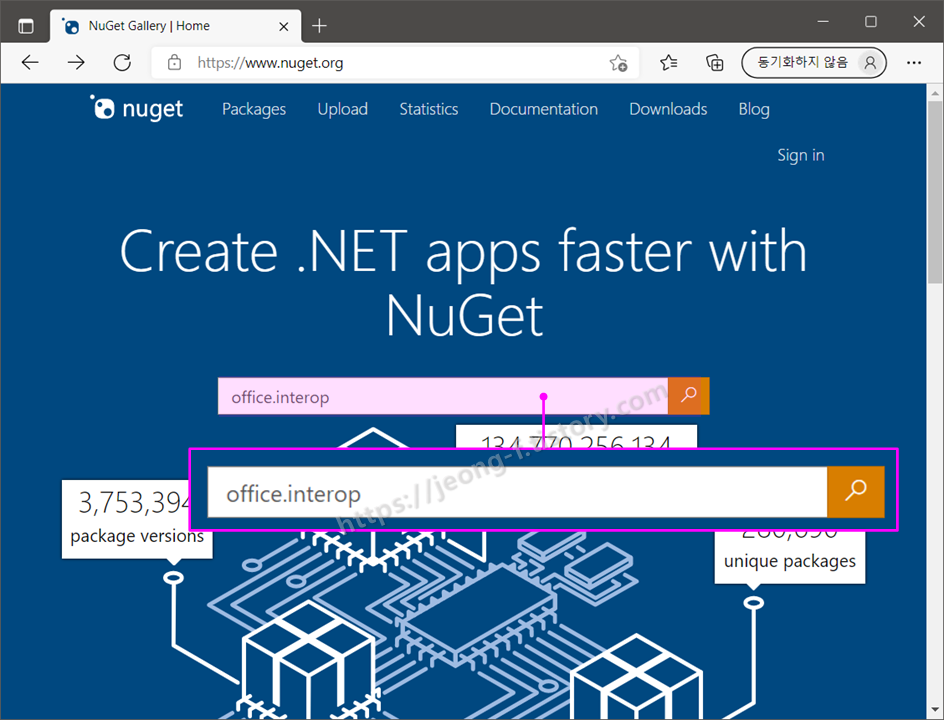Viewport: 944px width, 720px height.
Task: Open the Upload page
Action: pos(343,109)
